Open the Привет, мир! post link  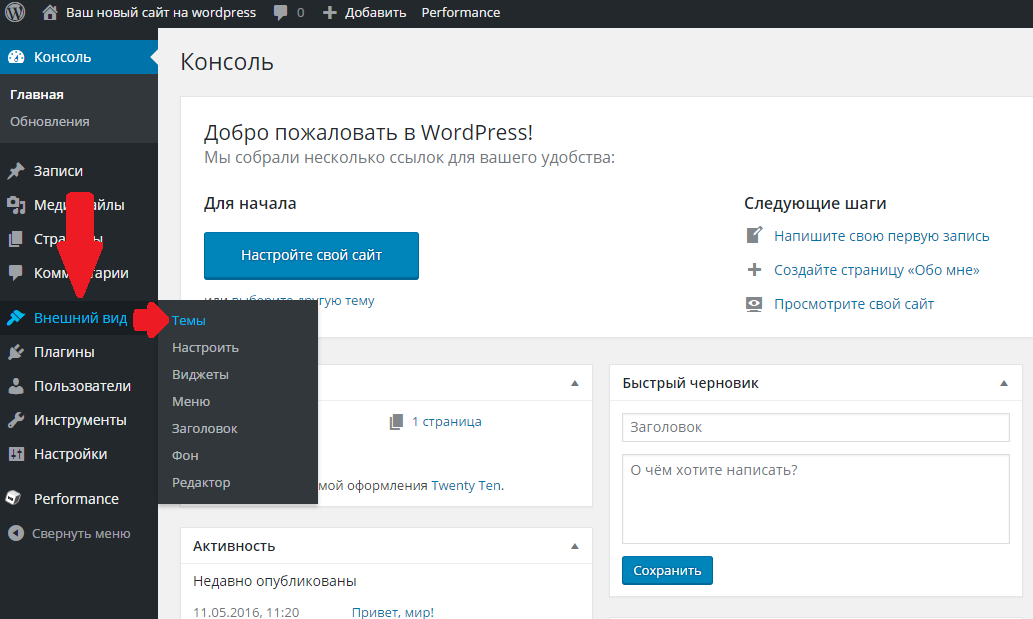pyautogui.click(x=393, y=612)
